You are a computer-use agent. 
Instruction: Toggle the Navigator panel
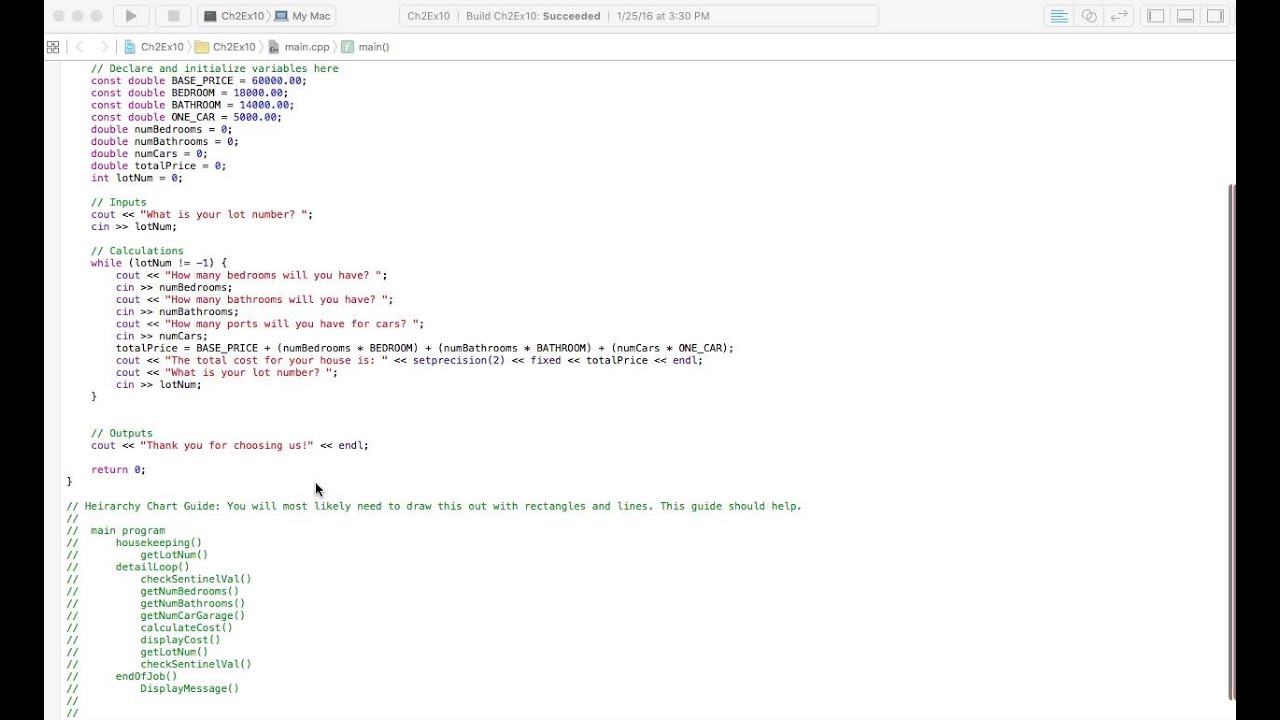click(x=1156, y=16)
